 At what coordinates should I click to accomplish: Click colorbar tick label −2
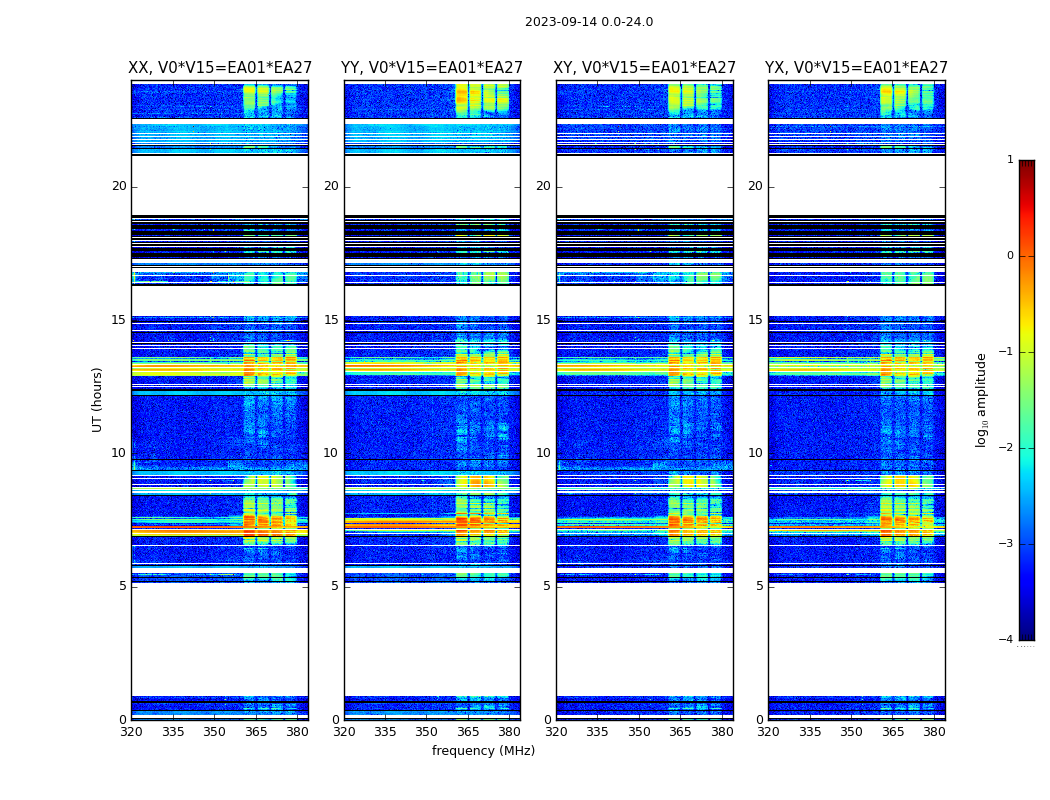click(x=1006, y=447)
